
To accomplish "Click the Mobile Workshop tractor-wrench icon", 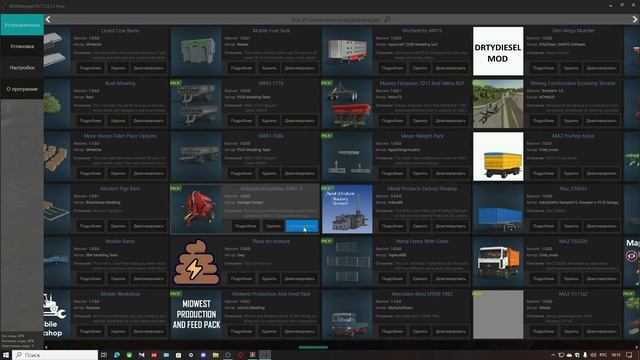I will pyautogui.click(x=55, y=314).
